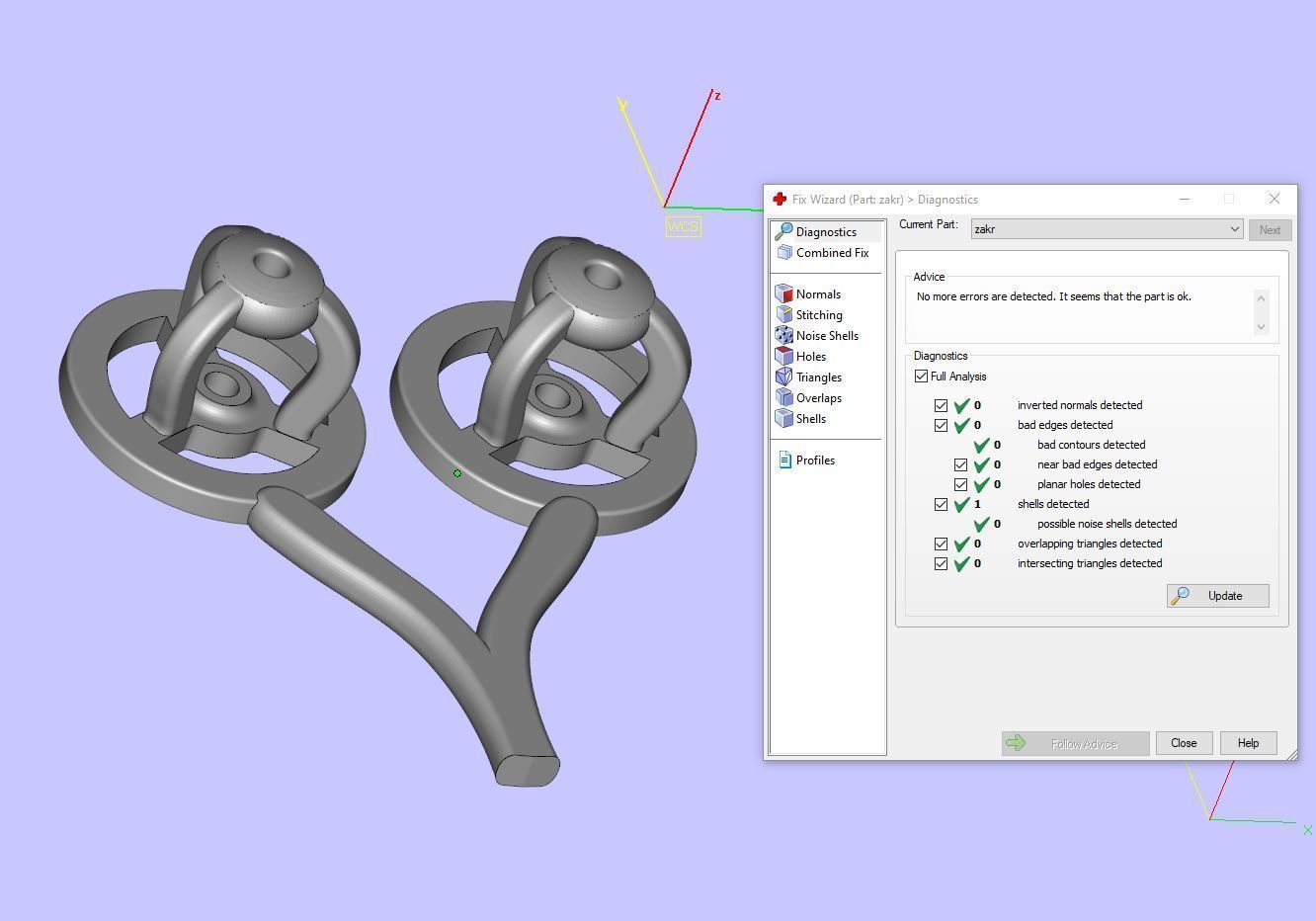Click the Noise Shells icon

pyautogui.click(x=784, y=335)
